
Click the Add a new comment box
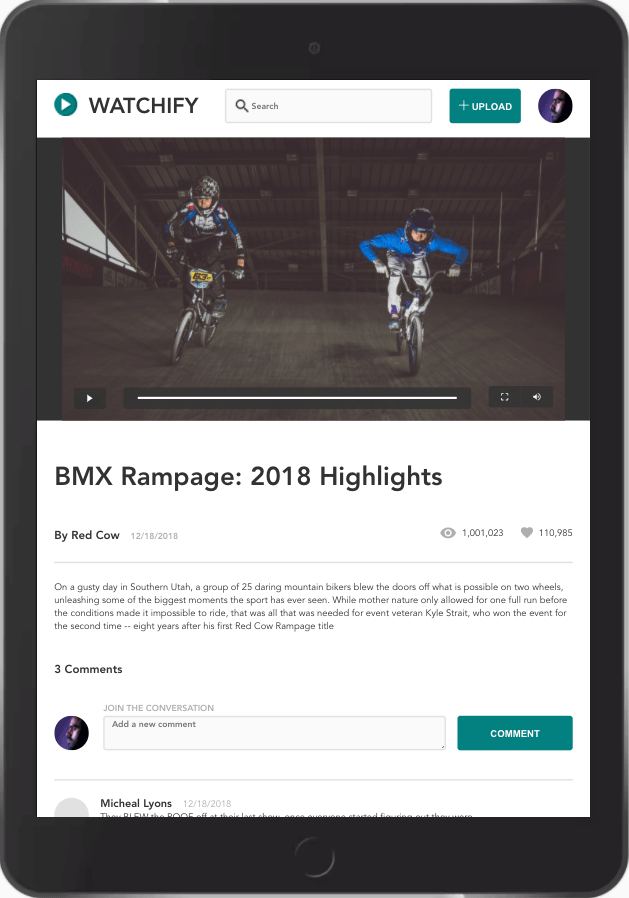tap(274, 733)
